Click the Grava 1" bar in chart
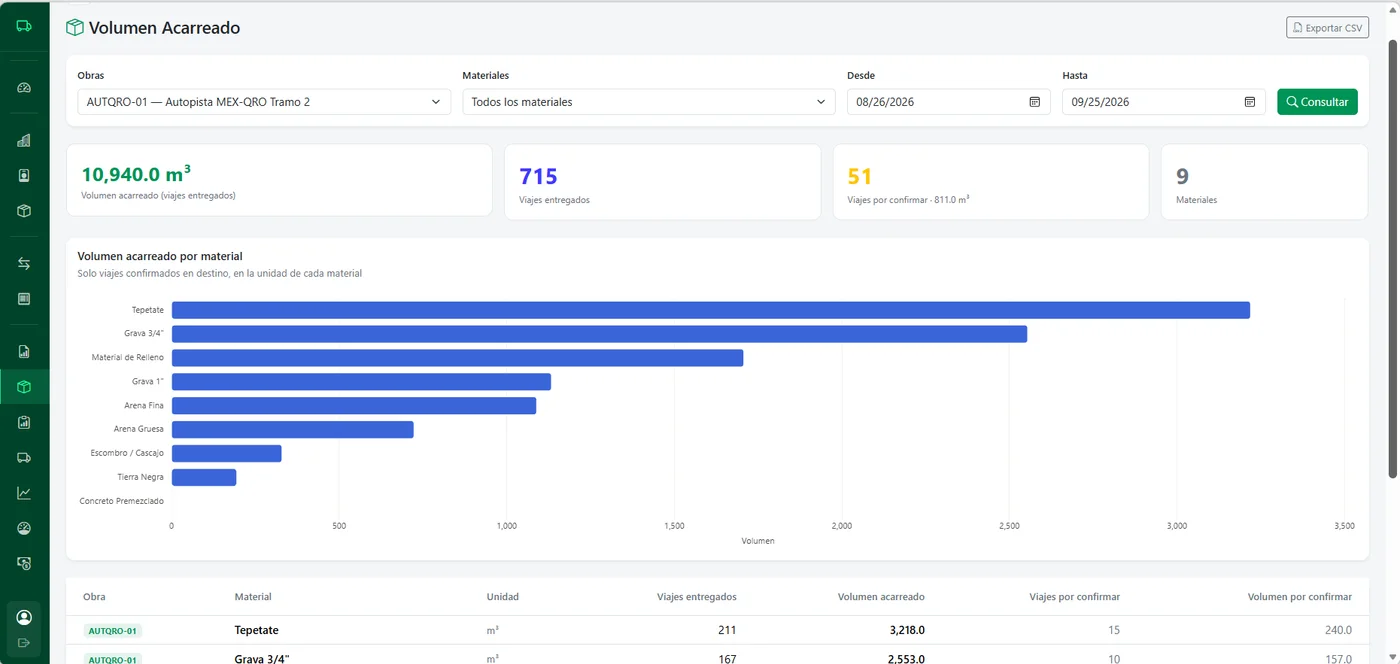The image size is (1400, 664). [x=361, y=382]
